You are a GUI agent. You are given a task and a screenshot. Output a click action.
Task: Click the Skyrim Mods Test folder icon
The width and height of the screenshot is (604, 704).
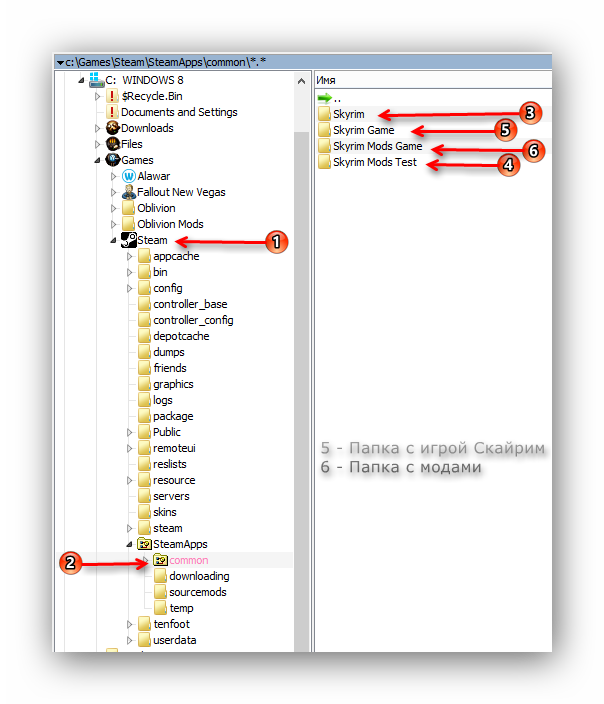click(324, 162)
